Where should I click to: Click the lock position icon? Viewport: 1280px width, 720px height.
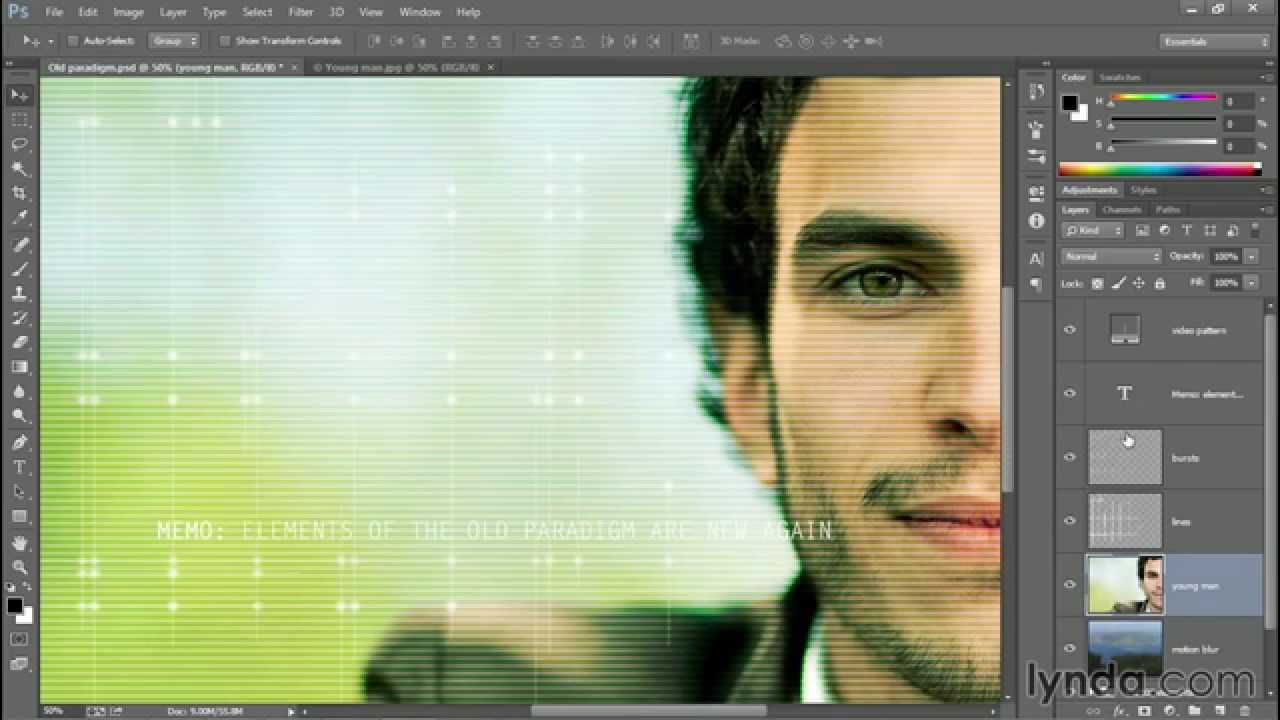pyautogui.click(x=1138, y=284)
